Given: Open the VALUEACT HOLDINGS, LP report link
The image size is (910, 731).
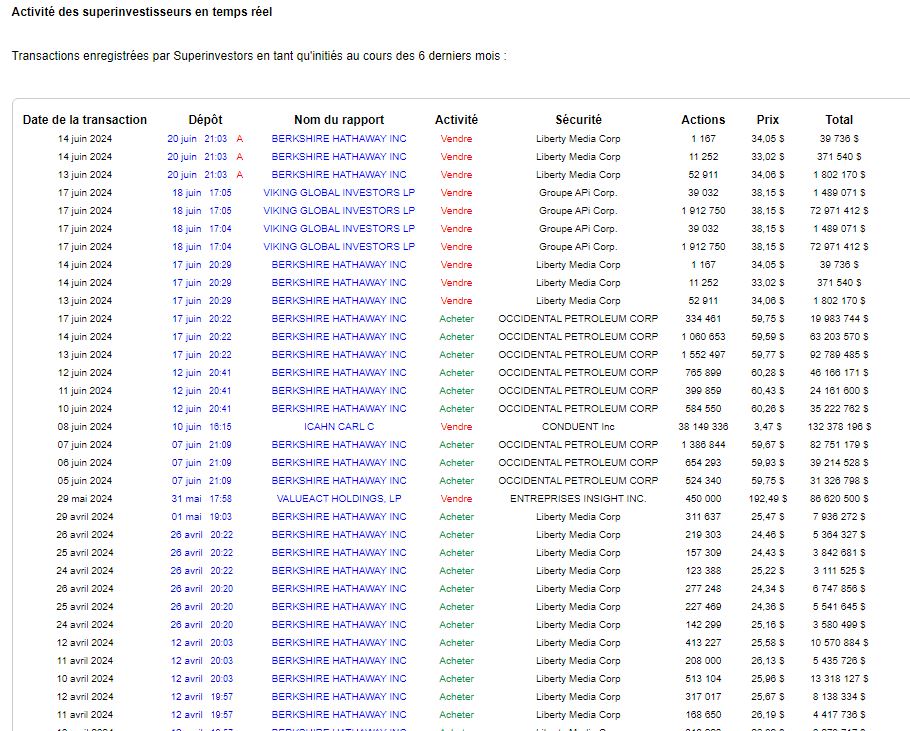Looking at the screenshot, I should click(338, 499).
